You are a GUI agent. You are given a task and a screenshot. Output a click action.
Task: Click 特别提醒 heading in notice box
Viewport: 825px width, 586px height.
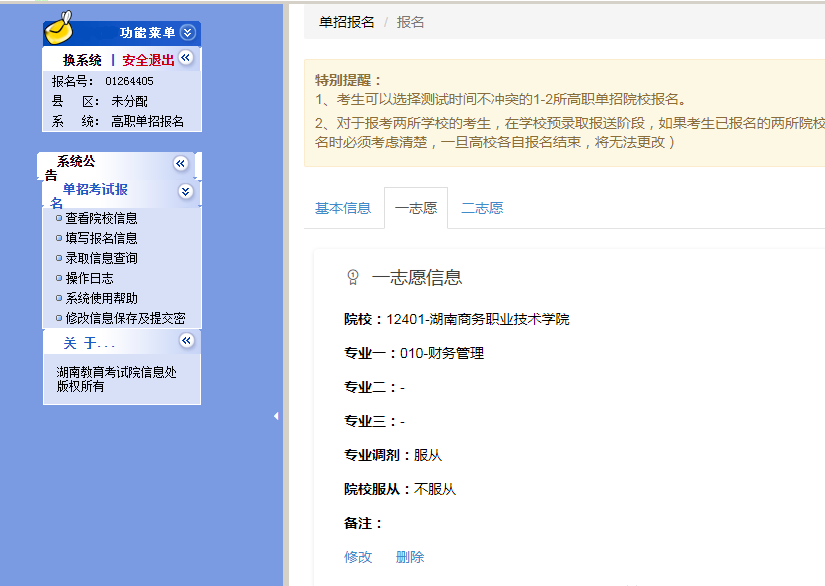348,80
